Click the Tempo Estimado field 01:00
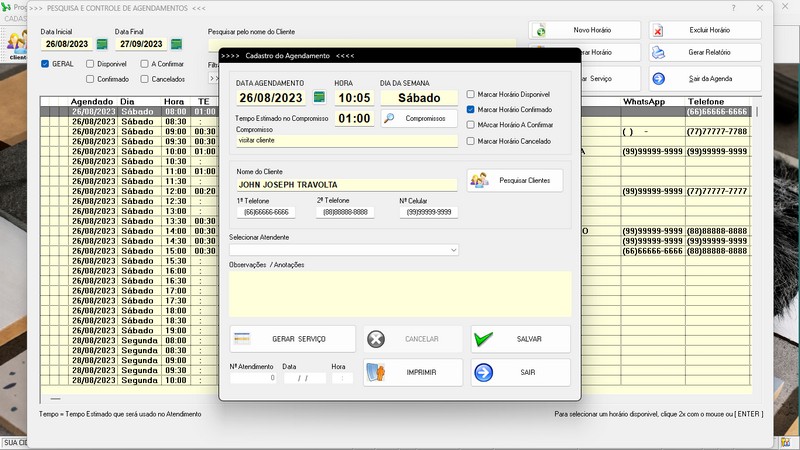This screenshot has width=800, height=450. click(x=354, y=118)
